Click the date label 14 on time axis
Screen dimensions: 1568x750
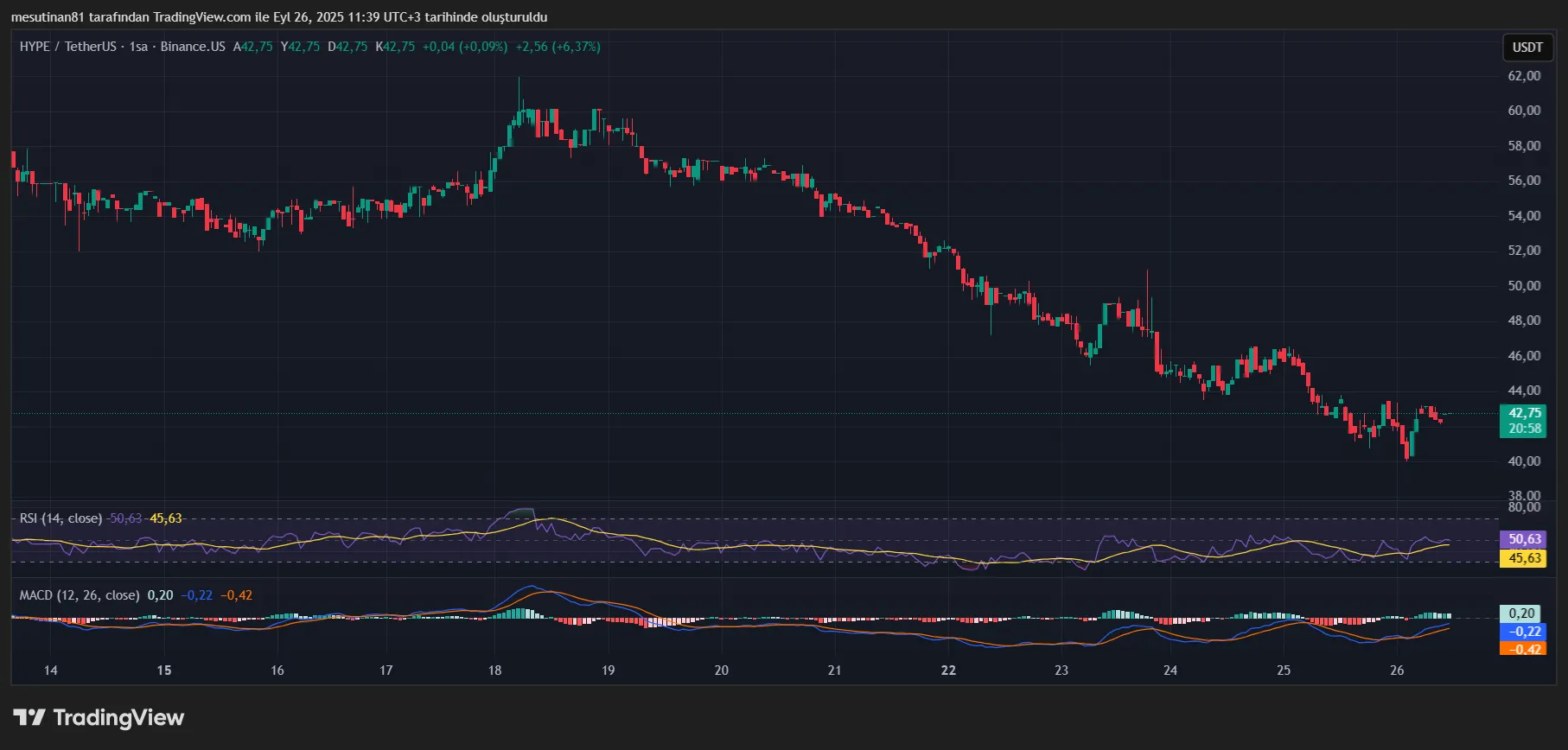point(51,671)
